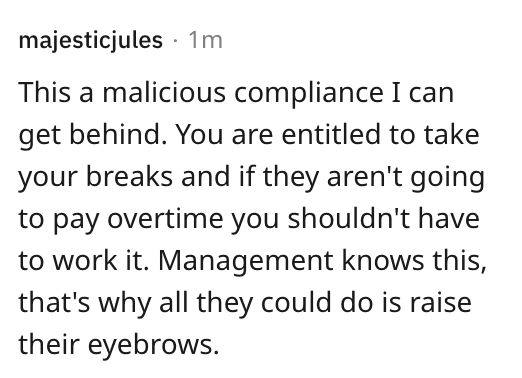Open majesticjules user profile link
Image resolution: width=522 pixels, height=378 pixels.
pyautogui.click(x=91, y=41)
